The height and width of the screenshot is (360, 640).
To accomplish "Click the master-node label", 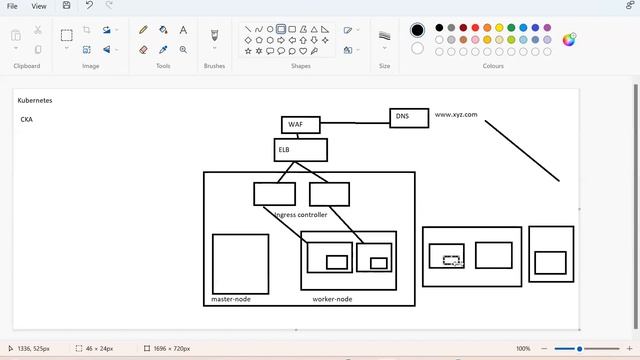I will 231,299.
